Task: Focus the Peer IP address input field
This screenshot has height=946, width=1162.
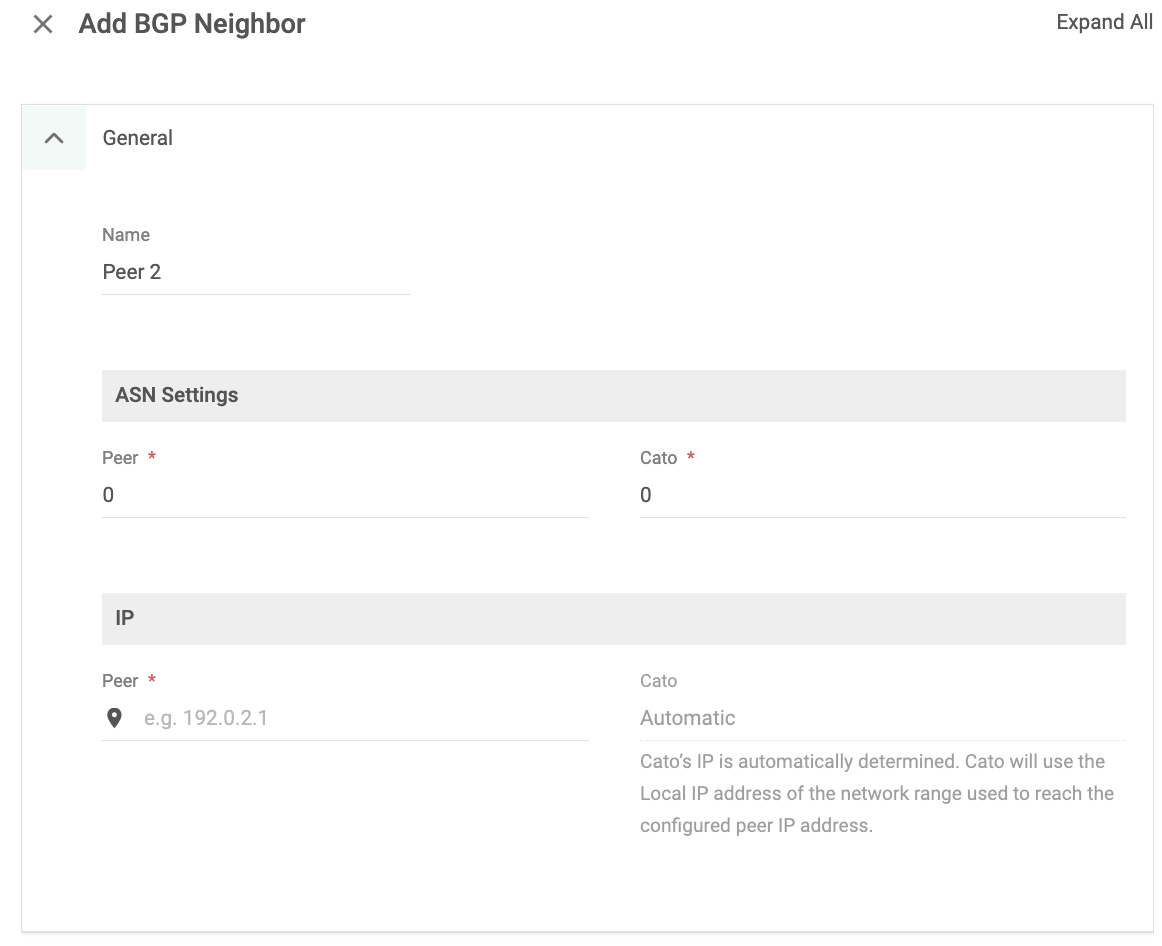Action: click(x=360, y=718)
